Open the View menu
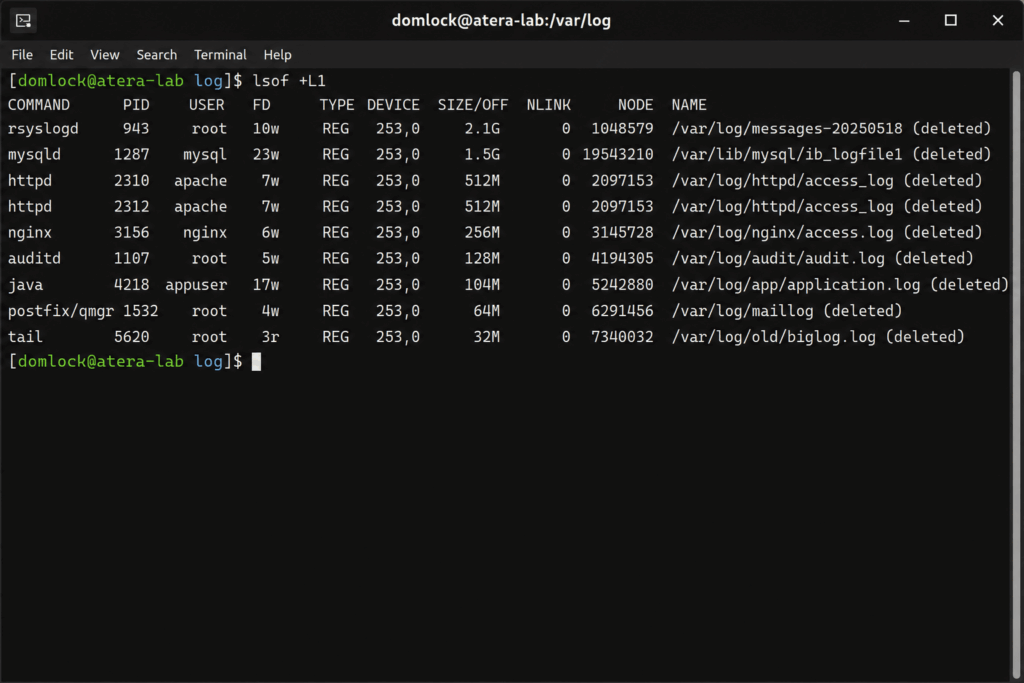 click(x=104, y=55)
